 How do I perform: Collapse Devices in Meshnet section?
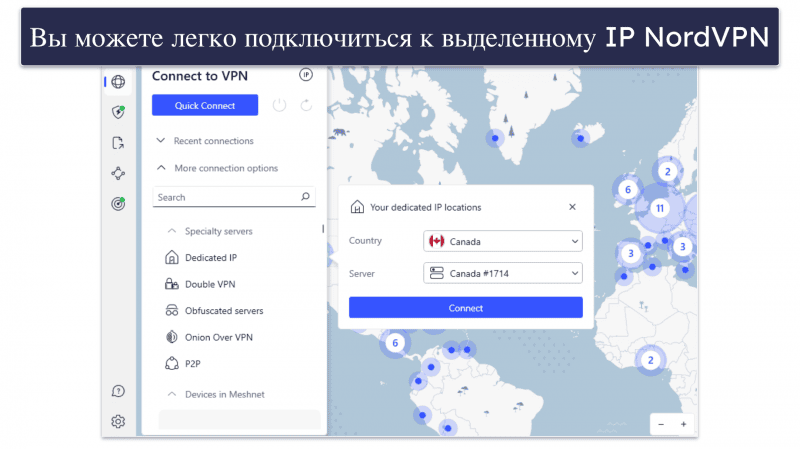[216, 394]
